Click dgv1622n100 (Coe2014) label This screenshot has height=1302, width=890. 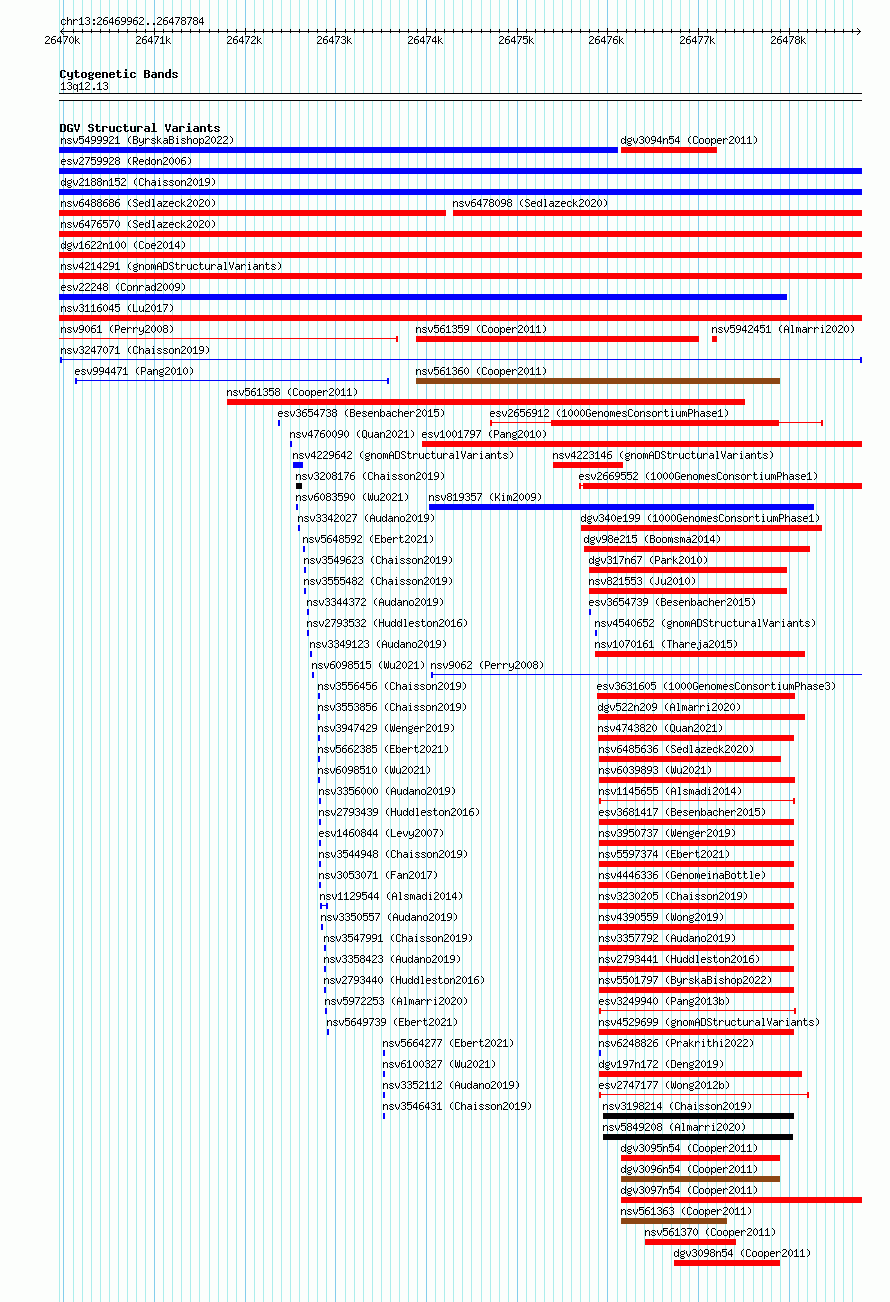[x=122, y=245]
